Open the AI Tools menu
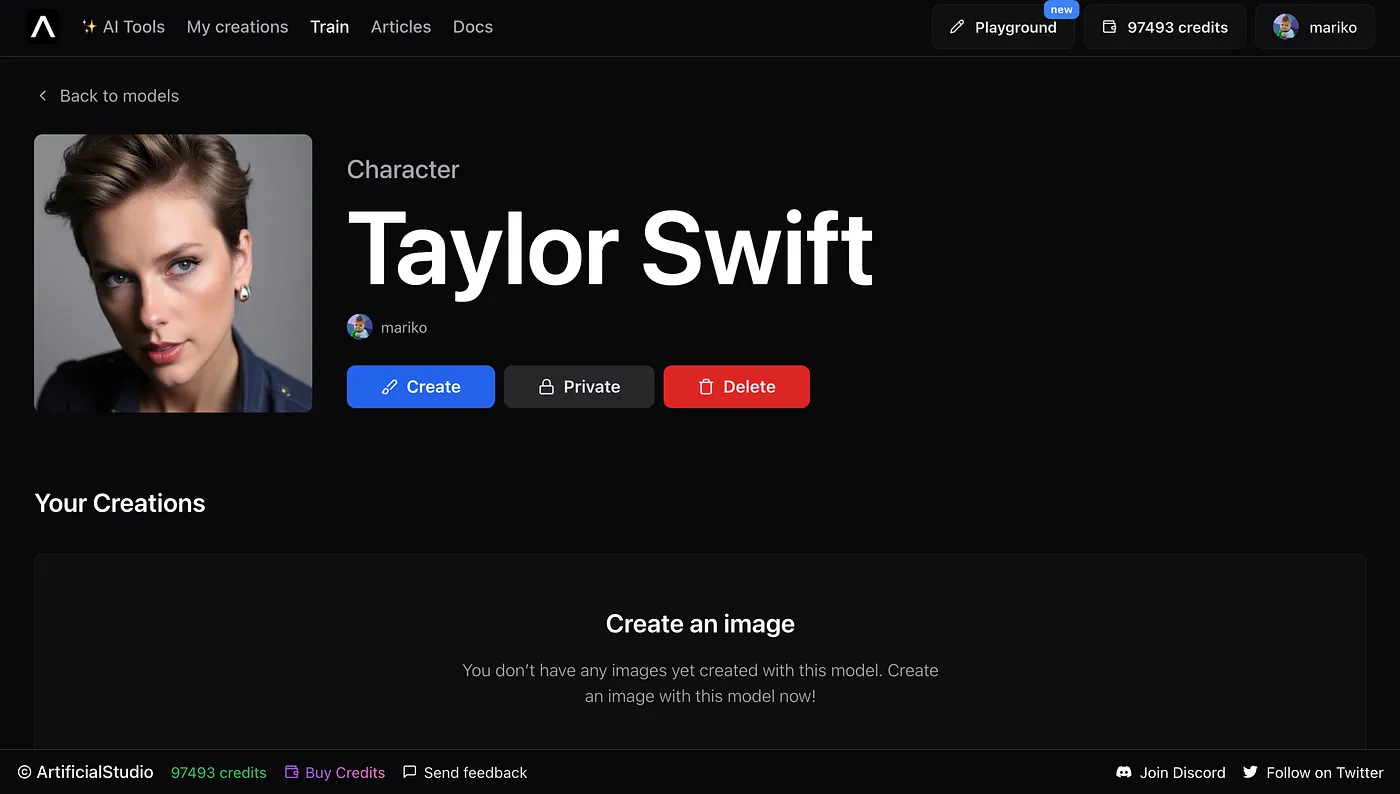 pos(123,27)
